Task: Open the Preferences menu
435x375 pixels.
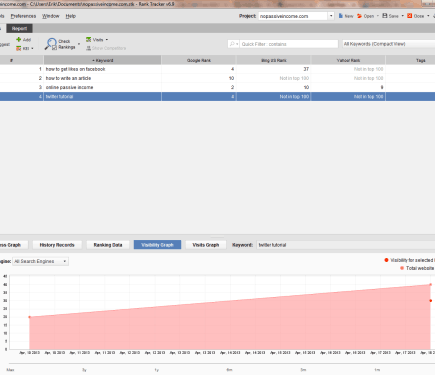Action: (x=23, y=16)
